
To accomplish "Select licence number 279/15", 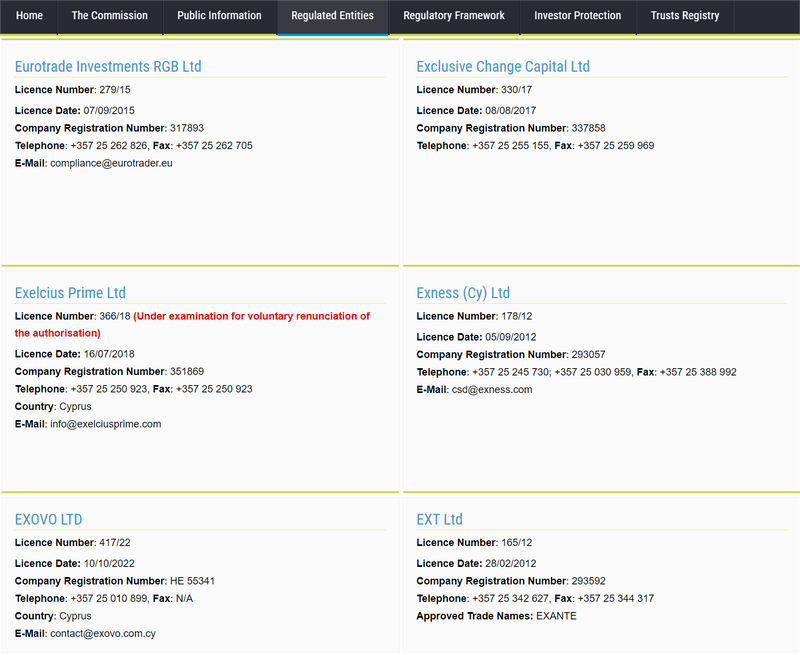I will [115, 90].
